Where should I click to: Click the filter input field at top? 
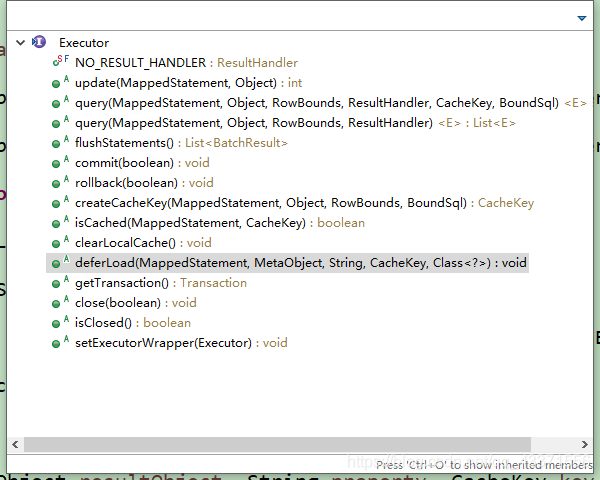tap(291, 17)
